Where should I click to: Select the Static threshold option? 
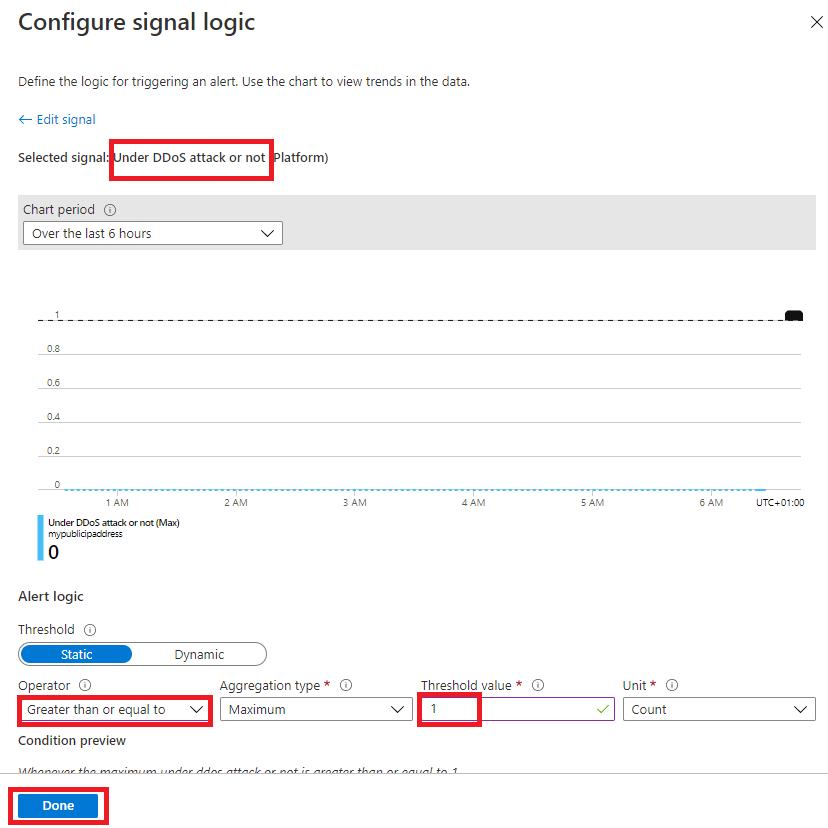(x=76, y=654)
